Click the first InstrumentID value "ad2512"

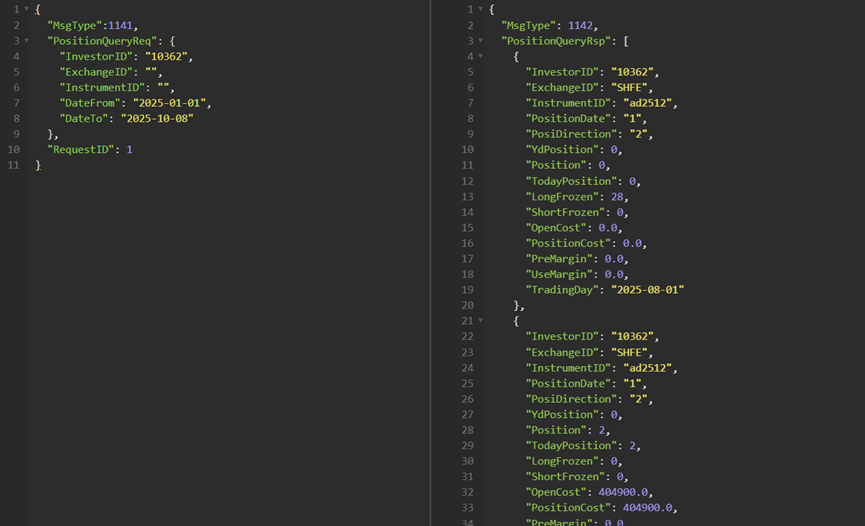click(647, 103)
